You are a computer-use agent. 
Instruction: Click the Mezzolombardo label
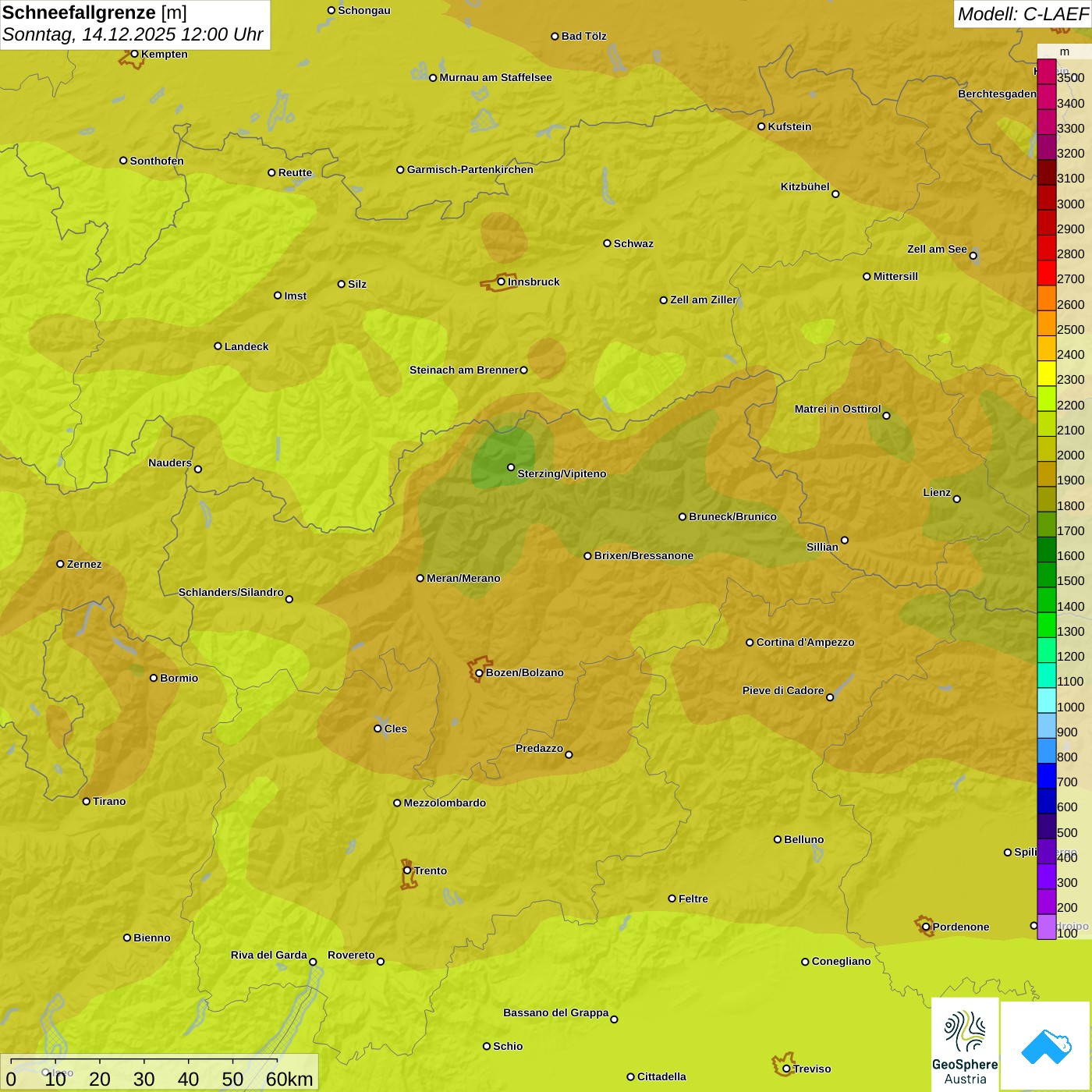(x=445, y=803)
